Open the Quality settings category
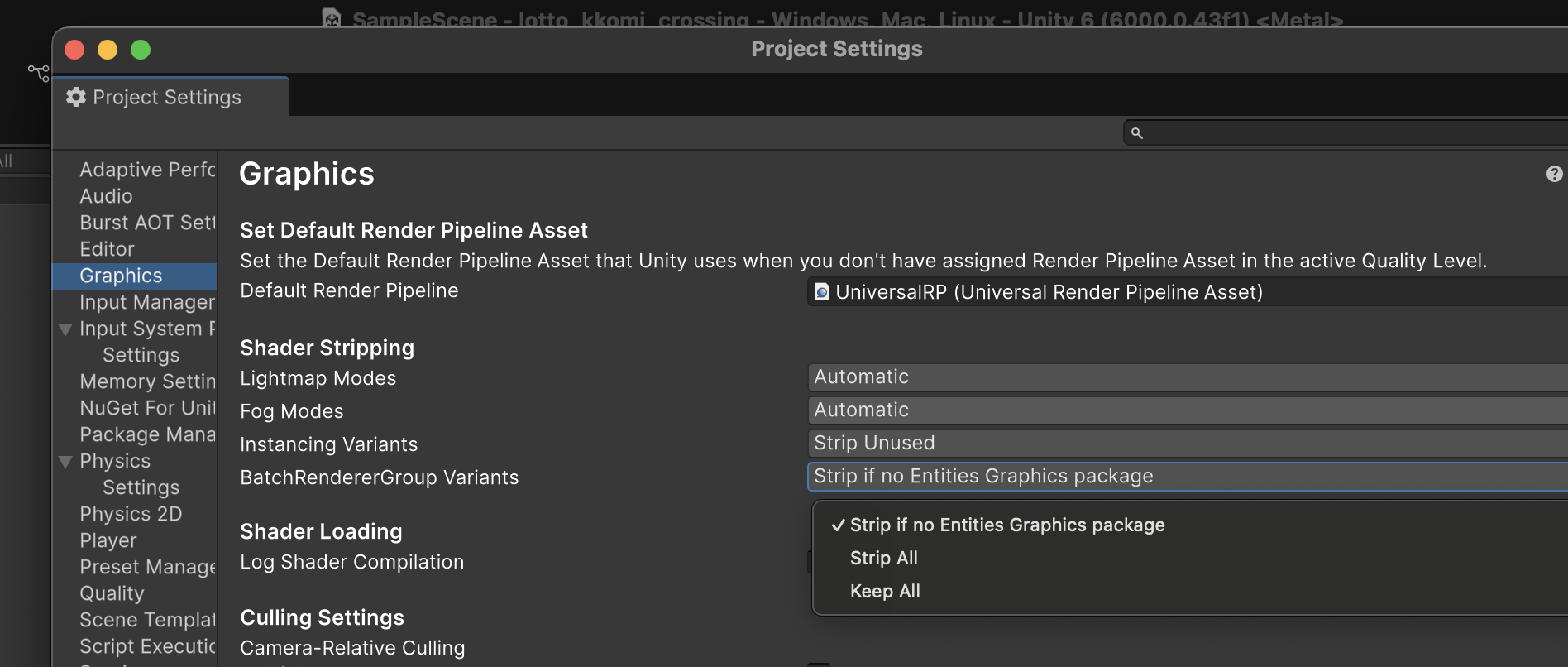Viewport: 1568px width, 667px height. tap(112, 593)
